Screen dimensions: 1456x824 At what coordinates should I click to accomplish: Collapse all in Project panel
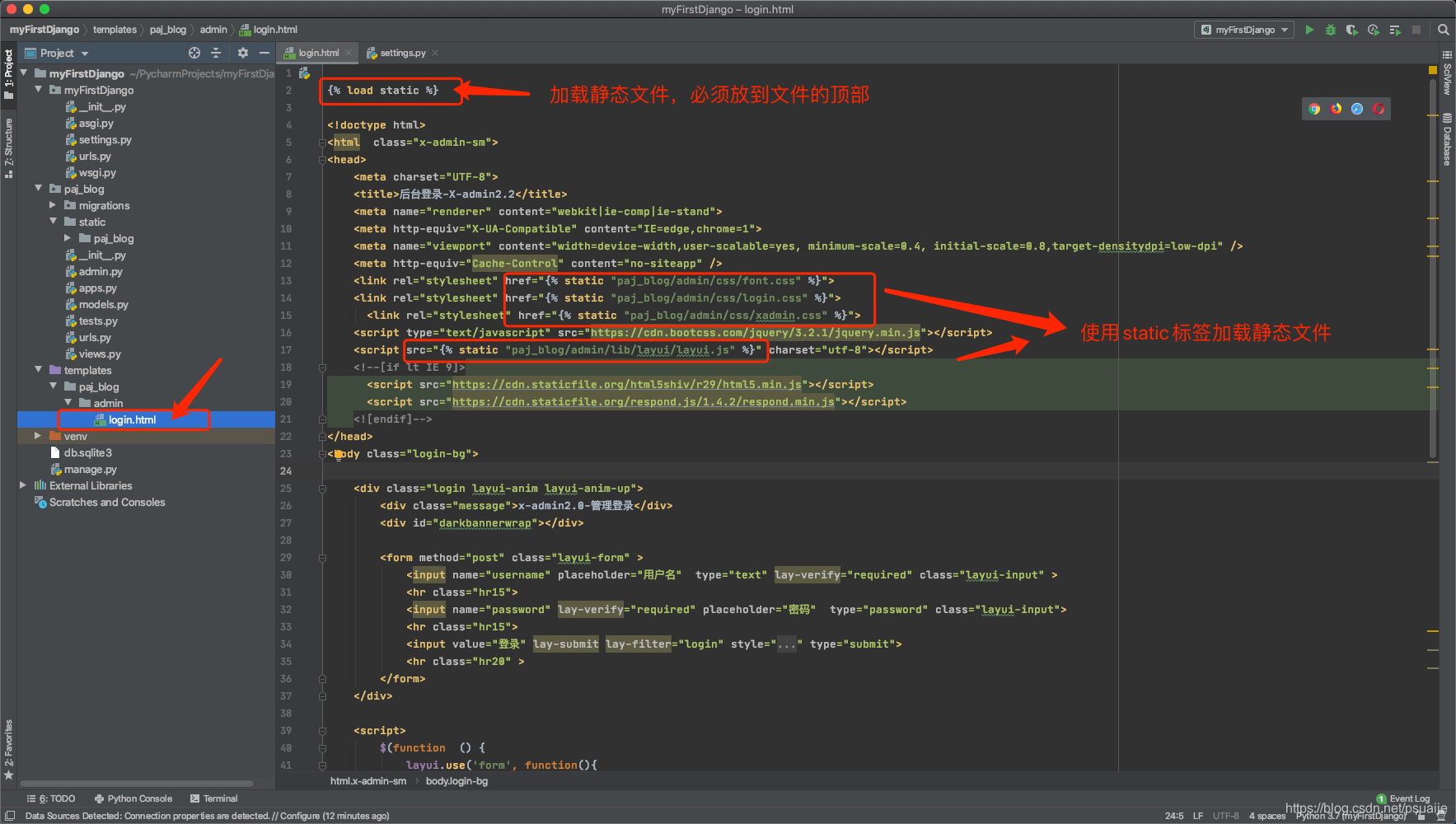click(216, 53)
